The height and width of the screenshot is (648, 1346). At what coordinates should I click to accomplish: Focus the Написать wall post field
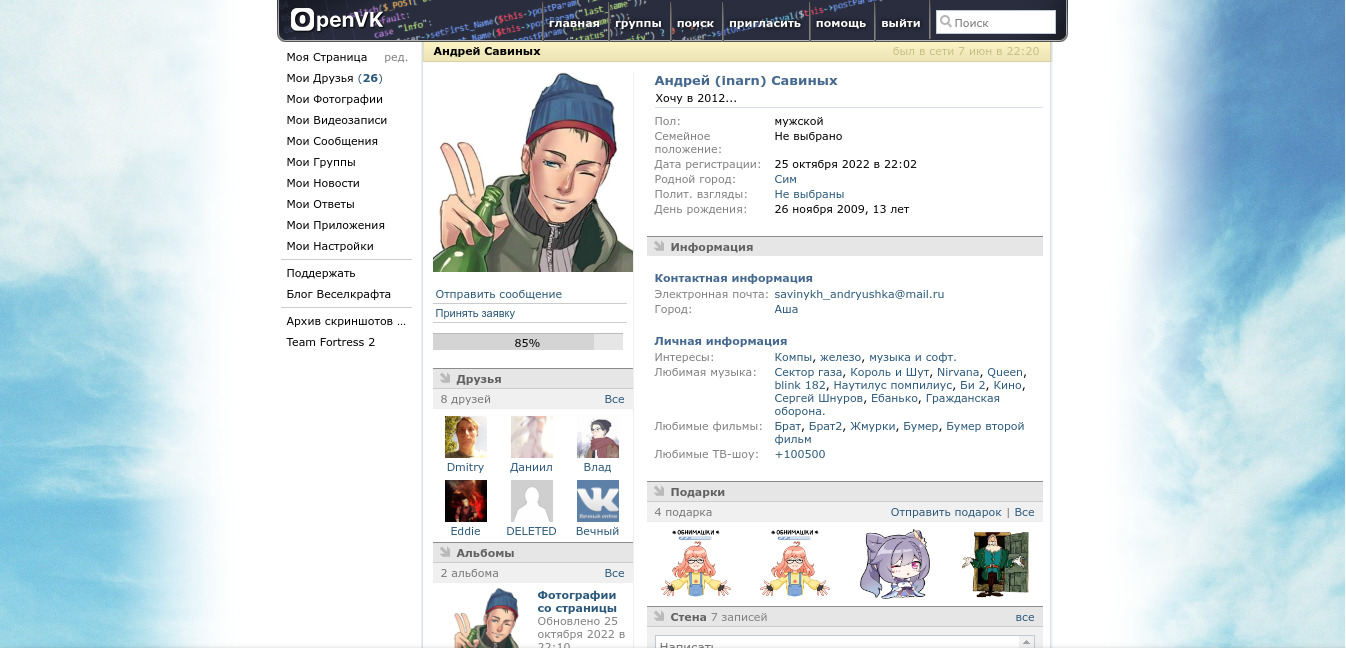pos(844,642)
